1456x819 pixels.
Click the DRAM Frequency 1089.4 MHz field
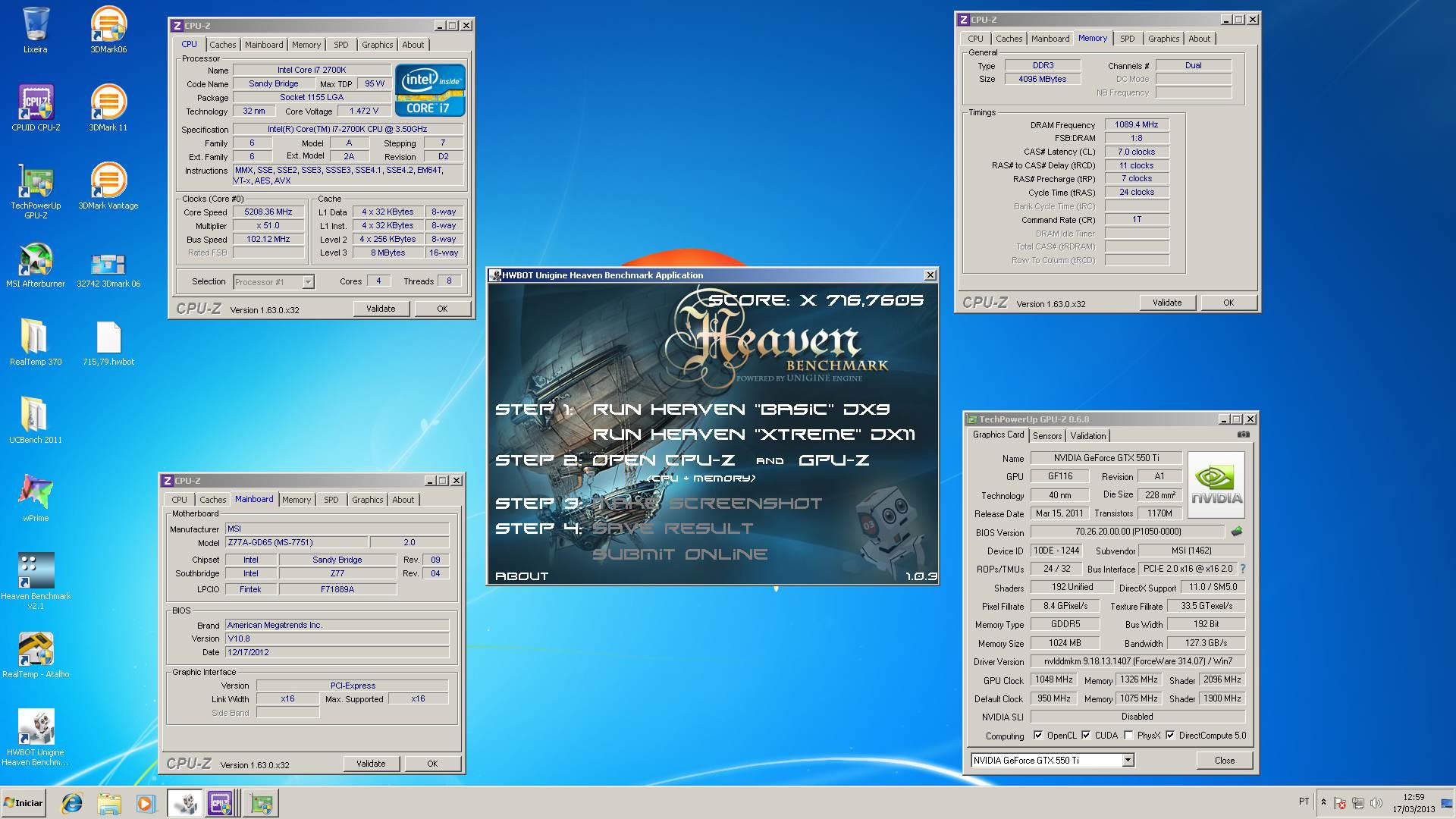tap(1137, 124)
